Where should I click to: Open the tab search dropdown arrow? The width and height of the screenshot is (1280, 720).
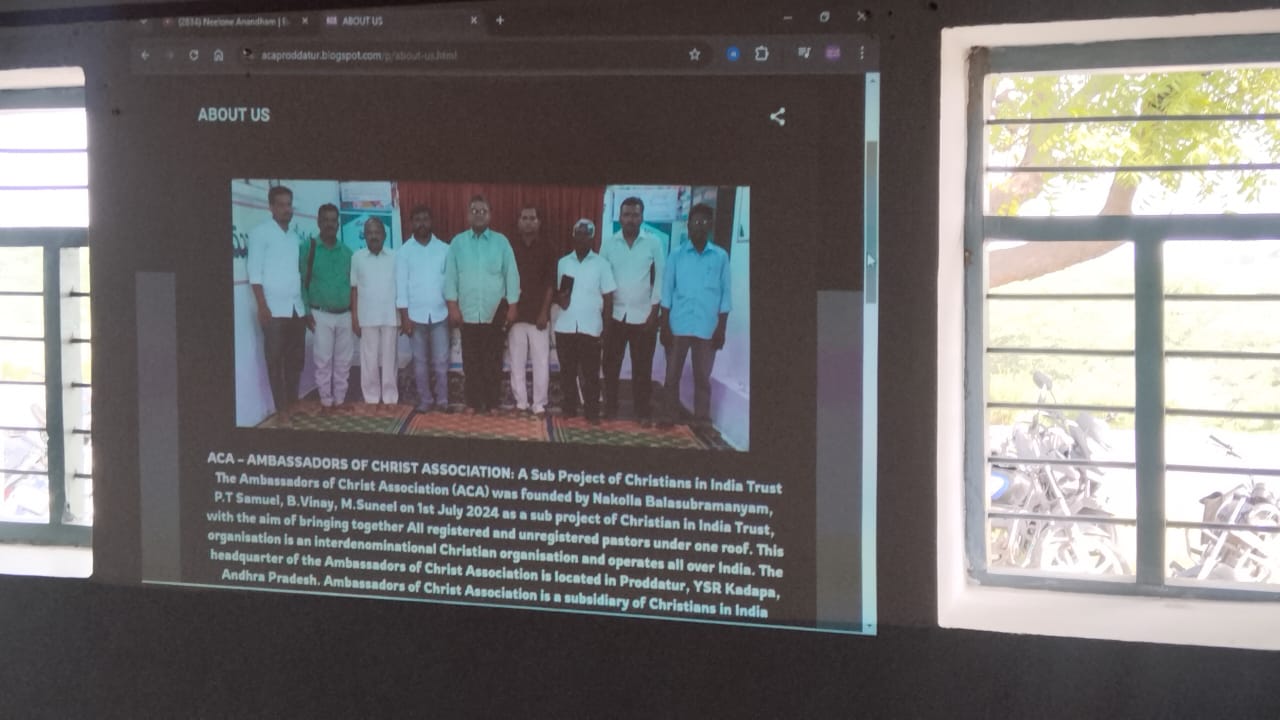143,21
